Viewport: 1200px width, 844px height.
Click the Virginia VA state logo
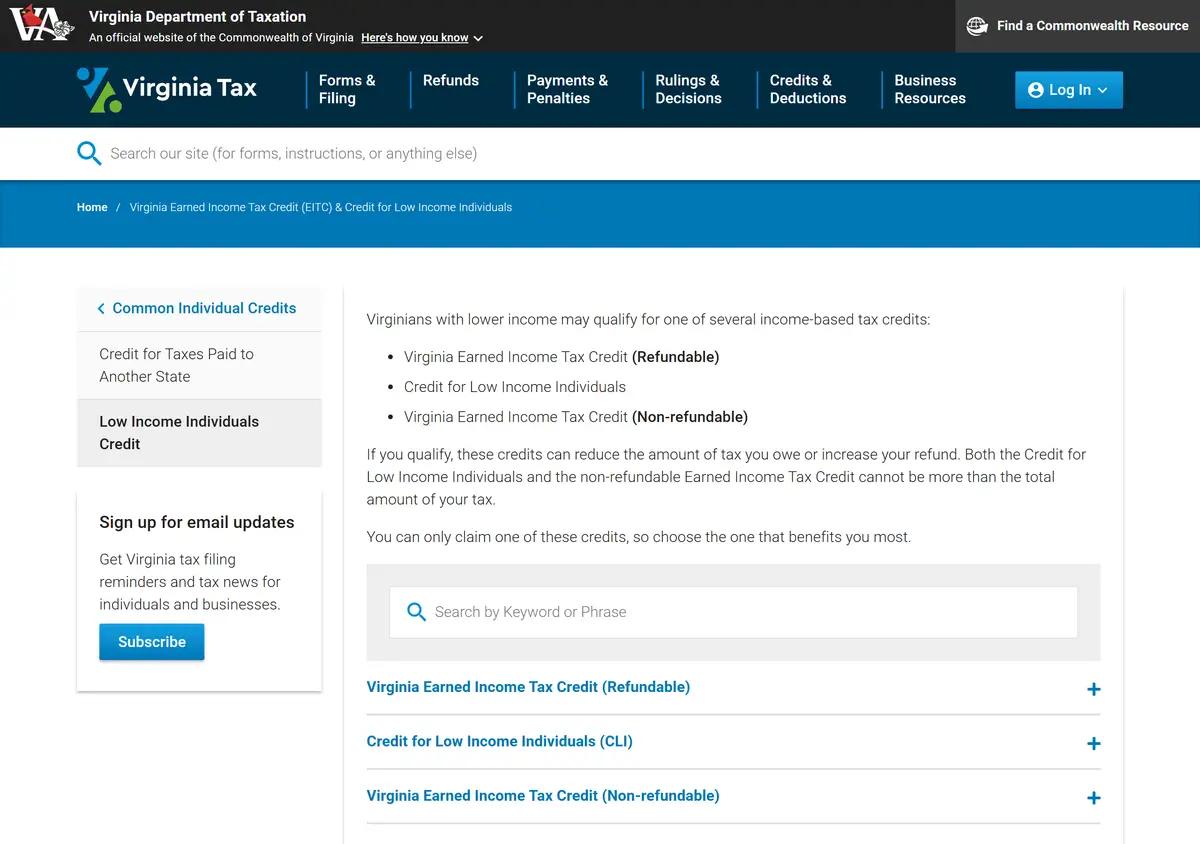click(42, 23)
